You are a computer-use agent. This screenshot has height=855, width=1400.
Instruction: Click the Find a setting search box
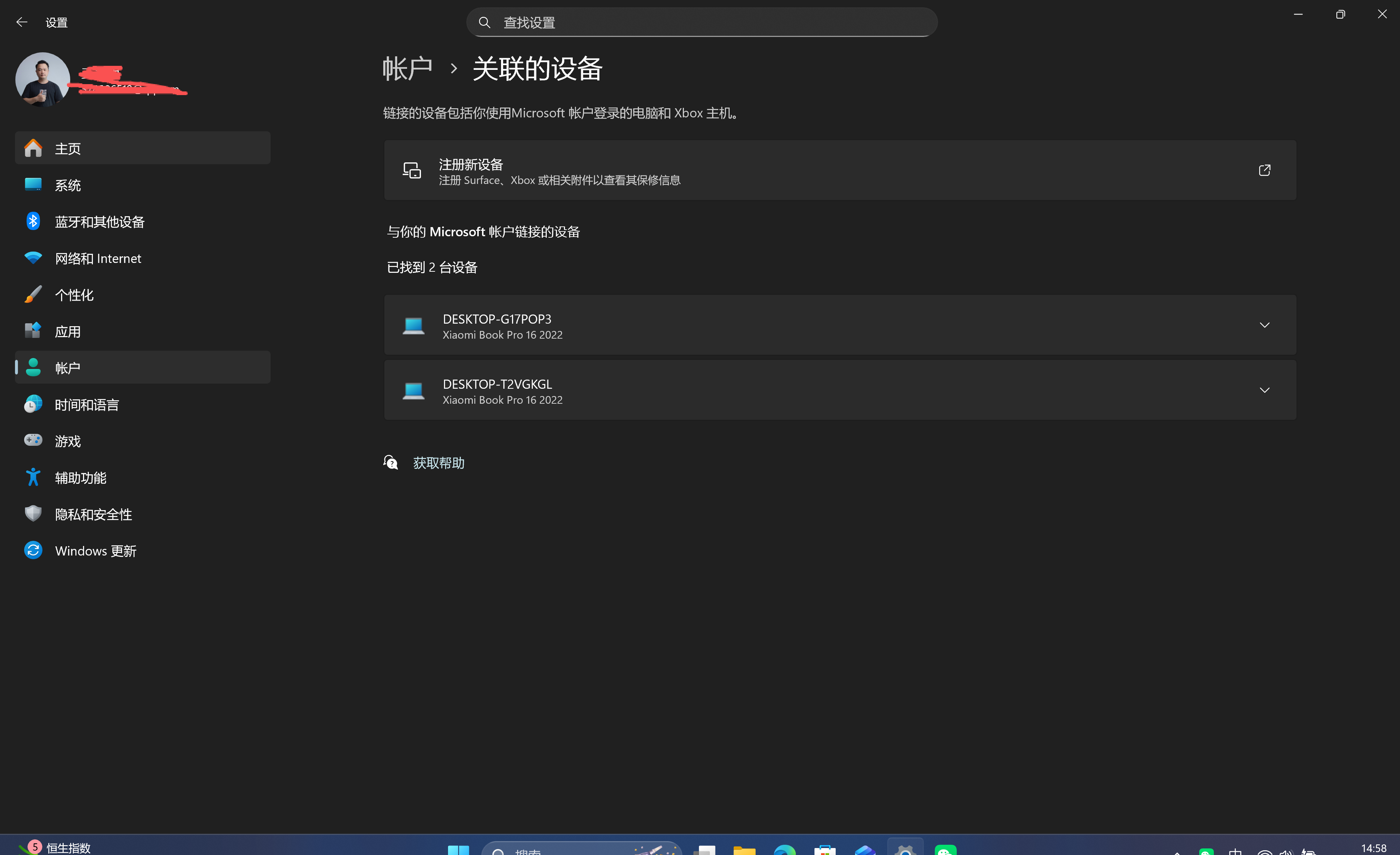(701, 22)
